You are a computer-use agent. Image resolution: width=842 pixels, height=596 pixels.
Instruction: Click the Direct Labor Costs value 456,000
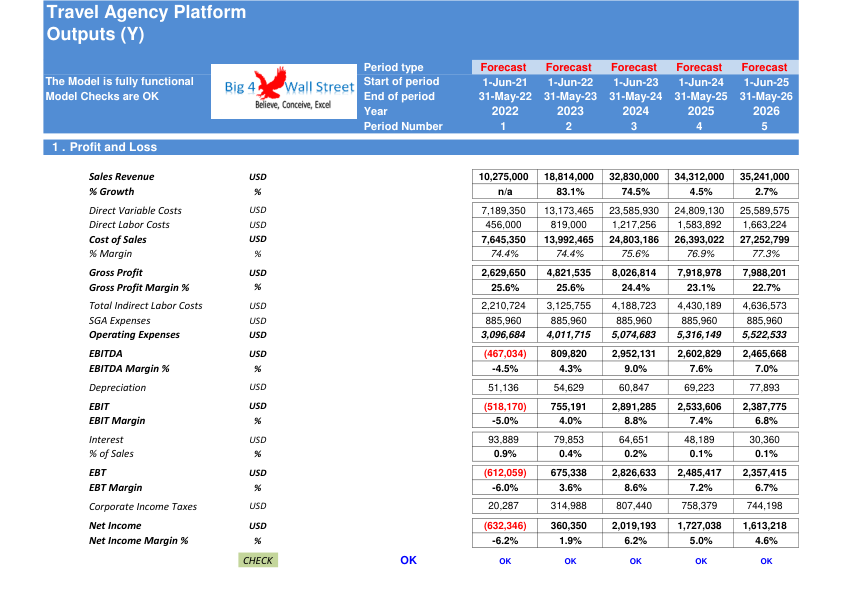505,225
